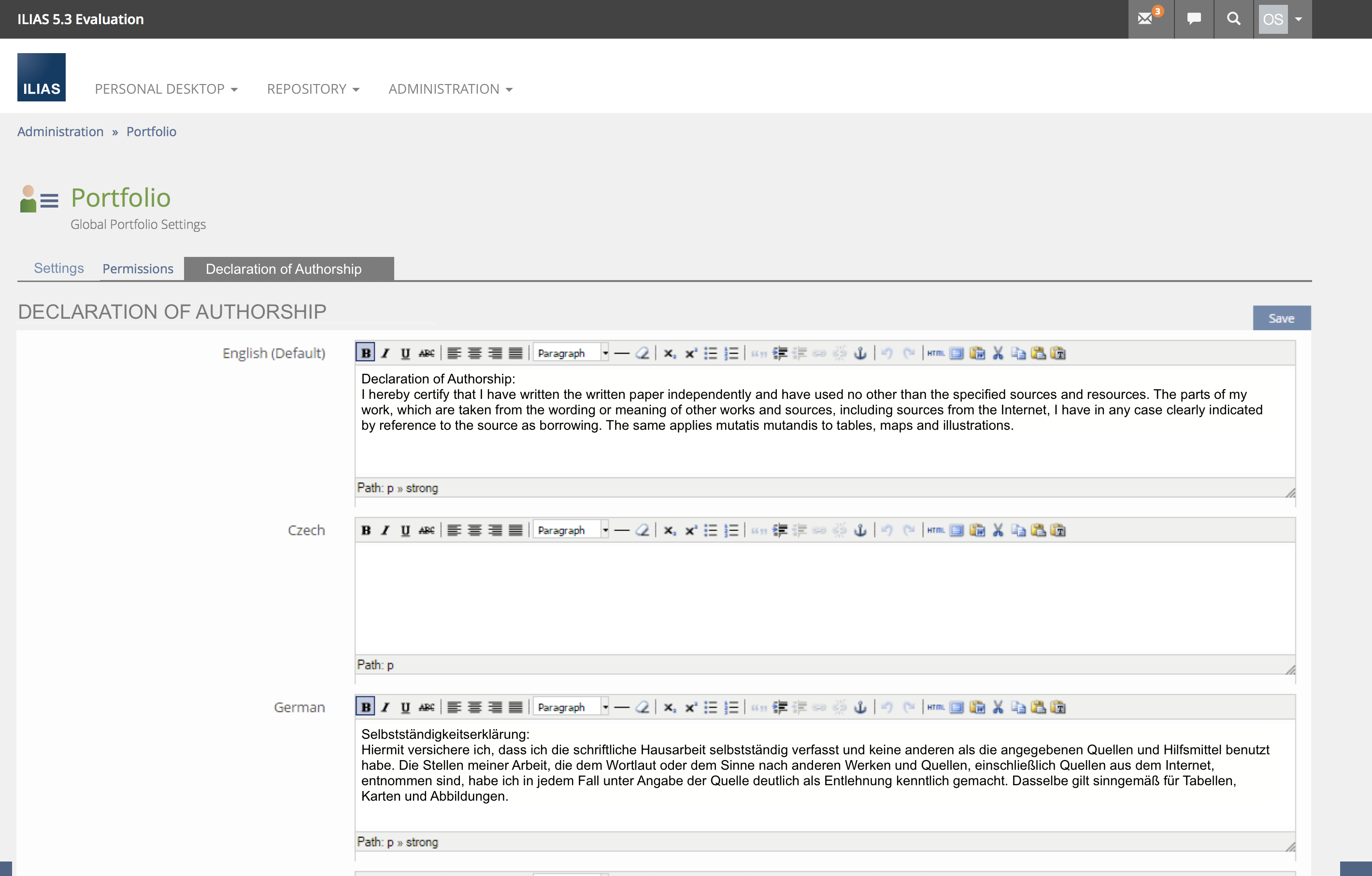Click the cut scissors icon in Czech editor

tap(998, 530)
